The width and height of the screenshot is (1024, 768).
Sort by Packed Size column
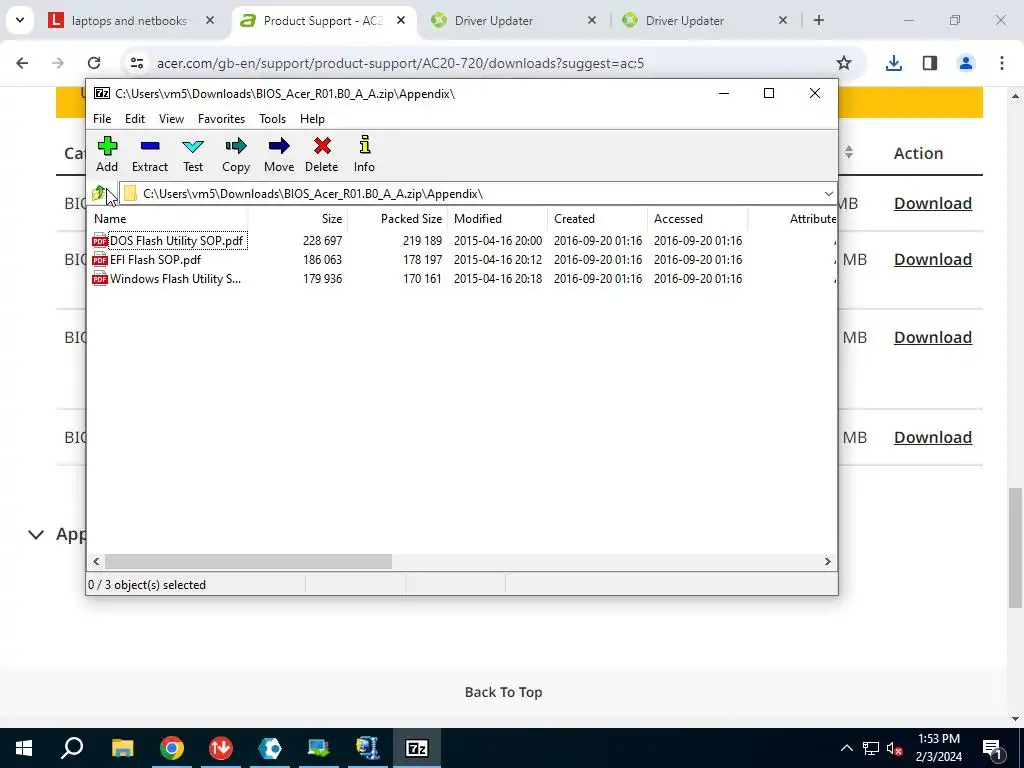click(x=398, y=219)
